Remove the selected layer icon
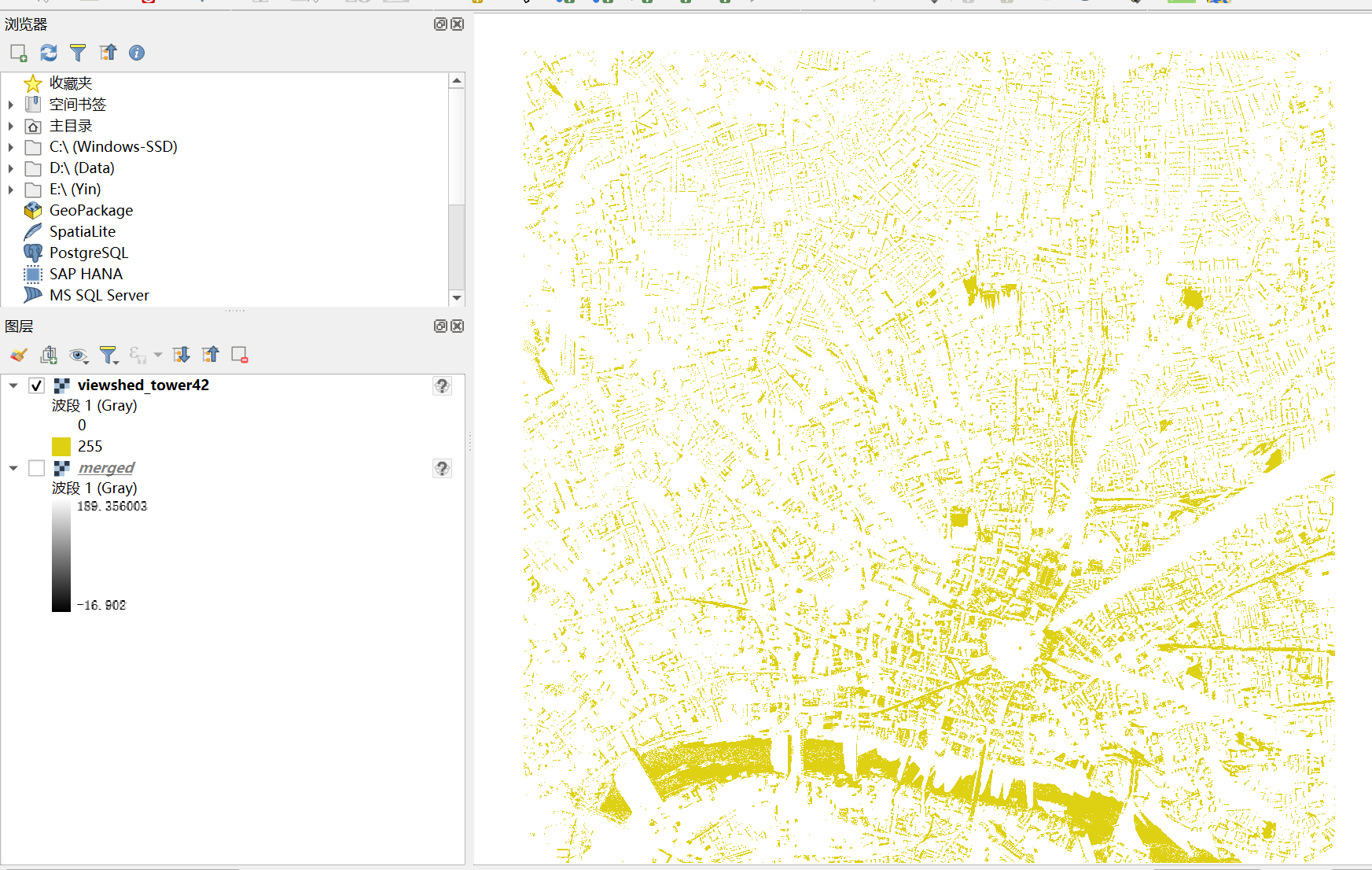This screenshot has height=870, width=1372. (x=240, y=355)
